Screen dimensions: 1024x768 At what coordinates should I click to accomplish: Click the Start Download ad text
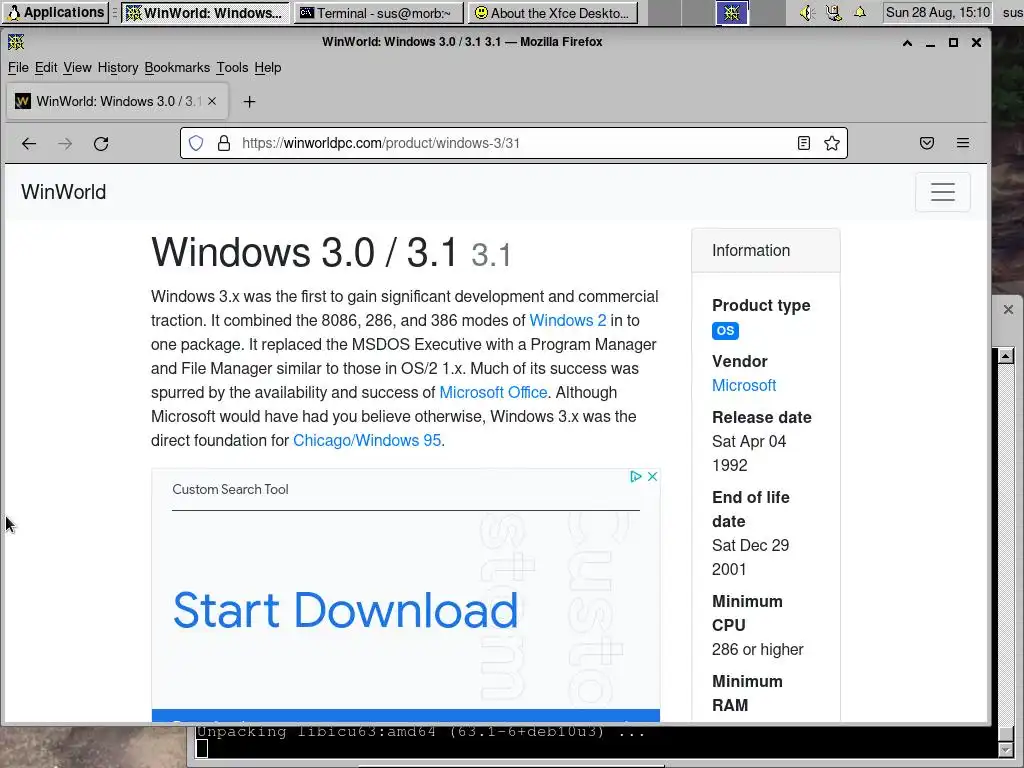click(345, 611)
